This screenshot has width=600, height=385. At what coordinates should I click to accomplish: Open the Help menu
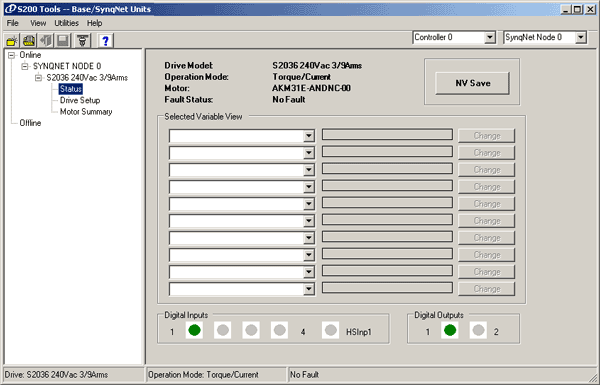tap(94, 23)
